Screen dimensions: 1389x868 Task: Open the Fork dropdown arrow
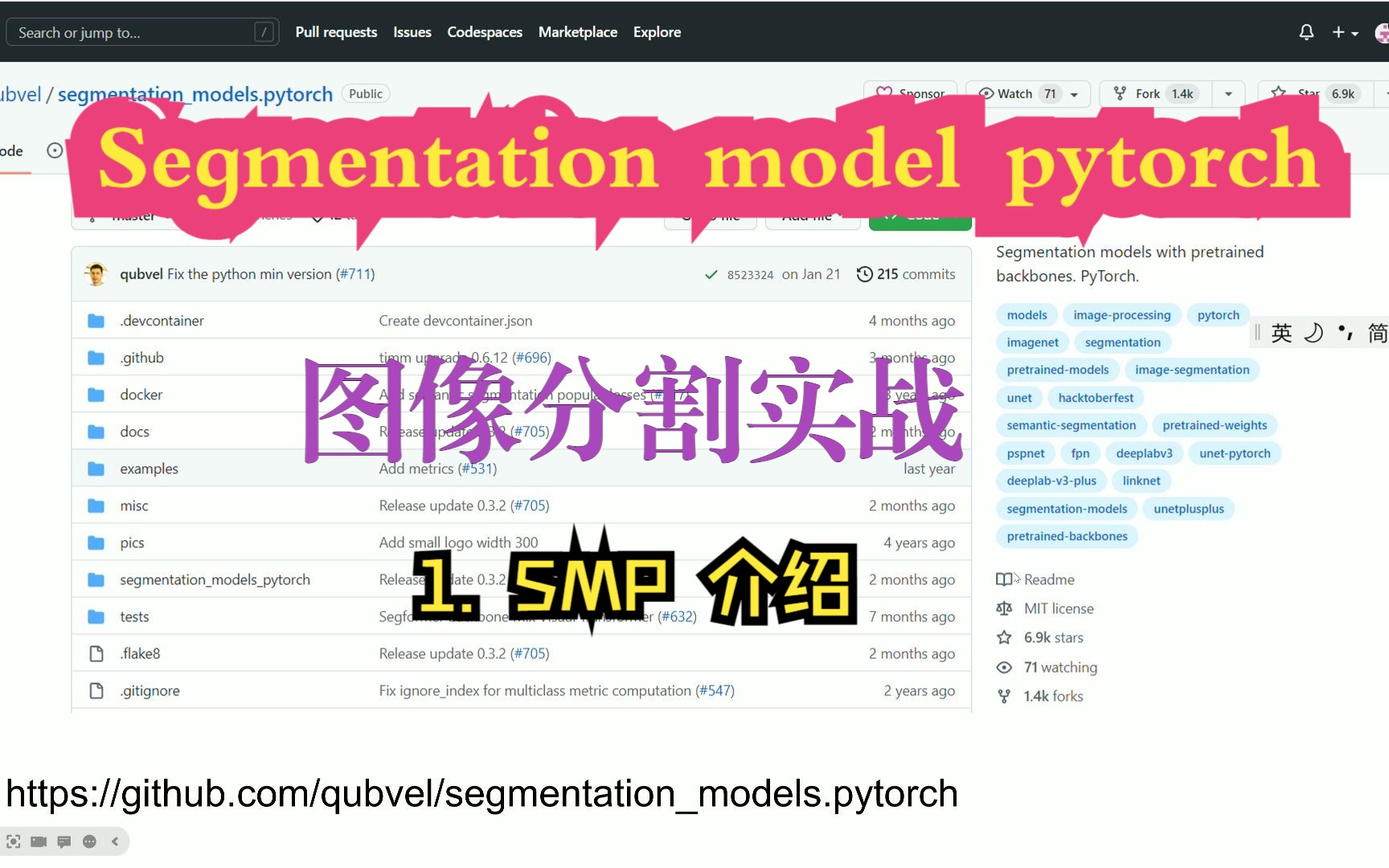point(1228,94)
